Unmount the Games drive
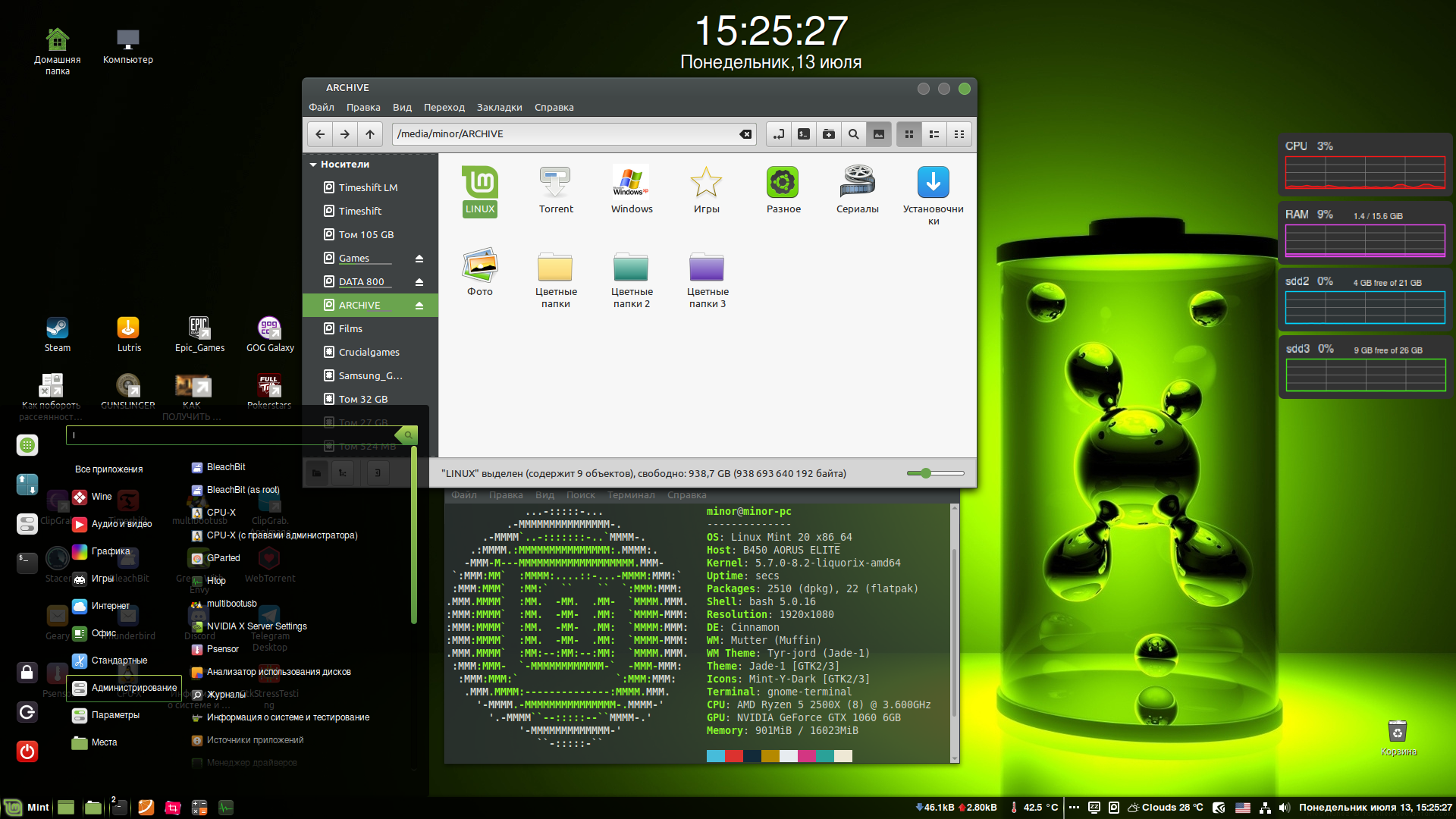 click(419, 259)
